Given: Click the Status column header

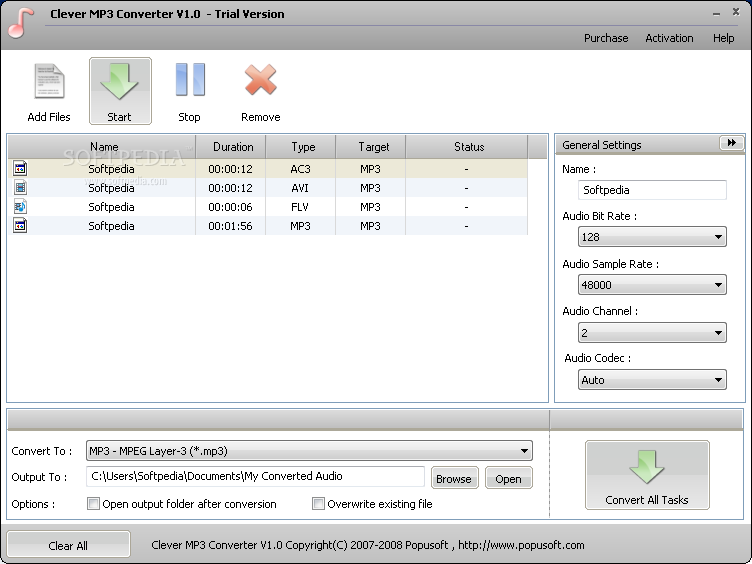Looking at the screenshot, I should coord(467,147).
